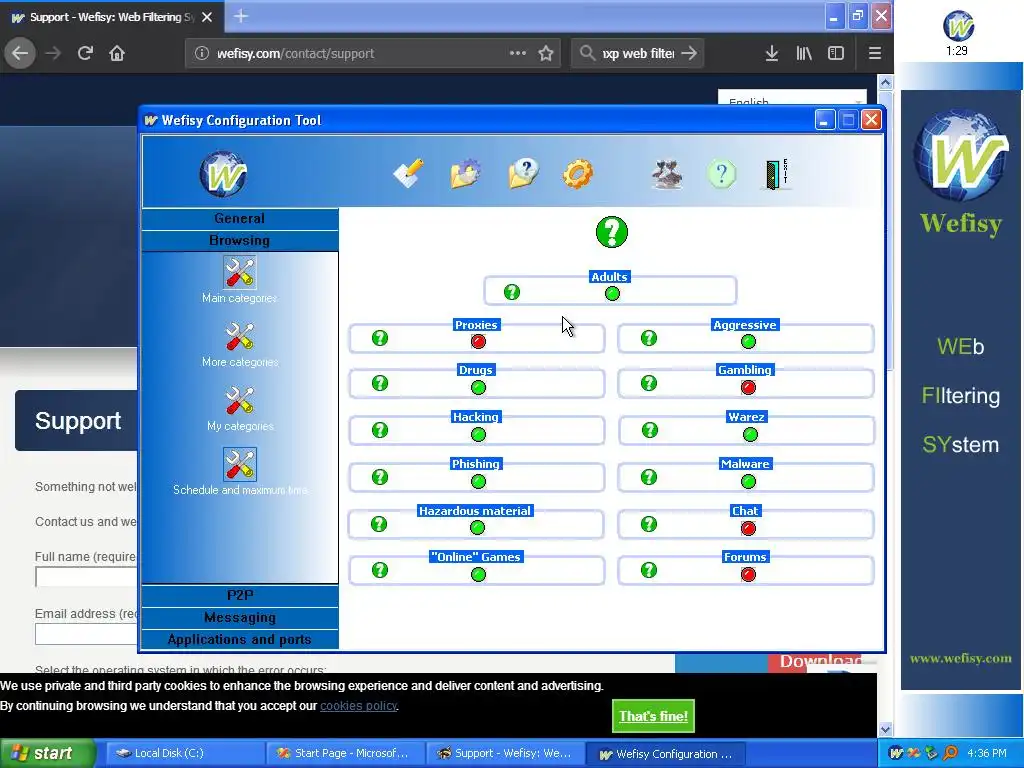Collapse the Browsing section header
Viewport: 1024px width, 768px height.
coord(240,241)
